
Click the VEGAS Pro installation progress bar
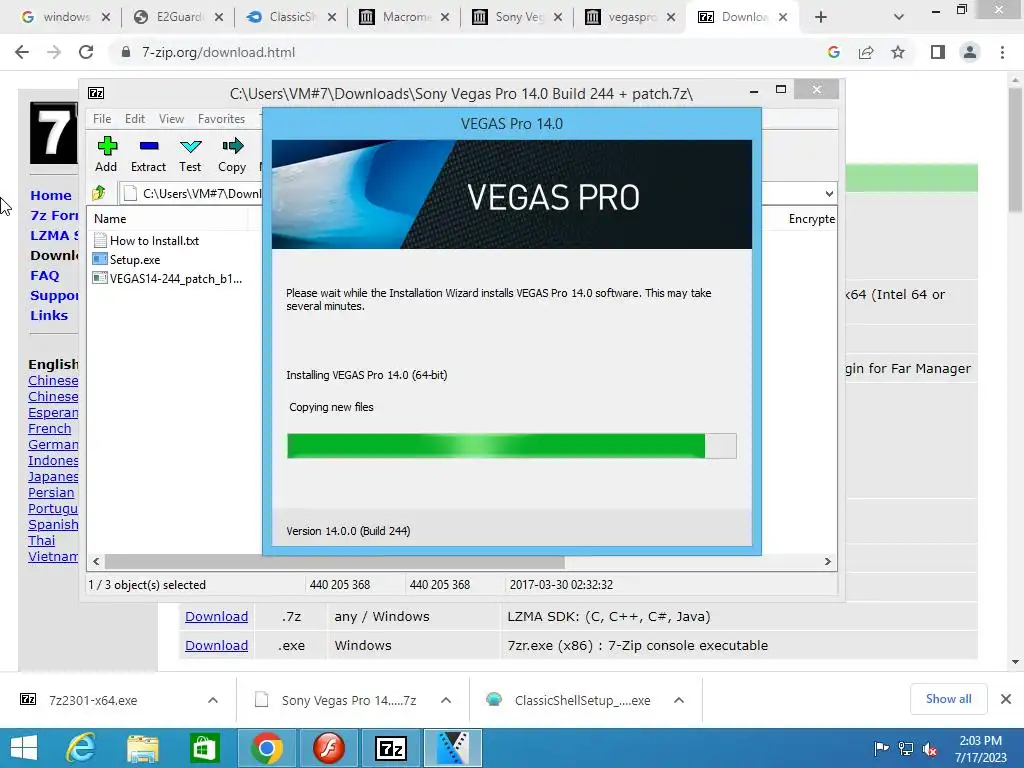(x=511, y=446)
